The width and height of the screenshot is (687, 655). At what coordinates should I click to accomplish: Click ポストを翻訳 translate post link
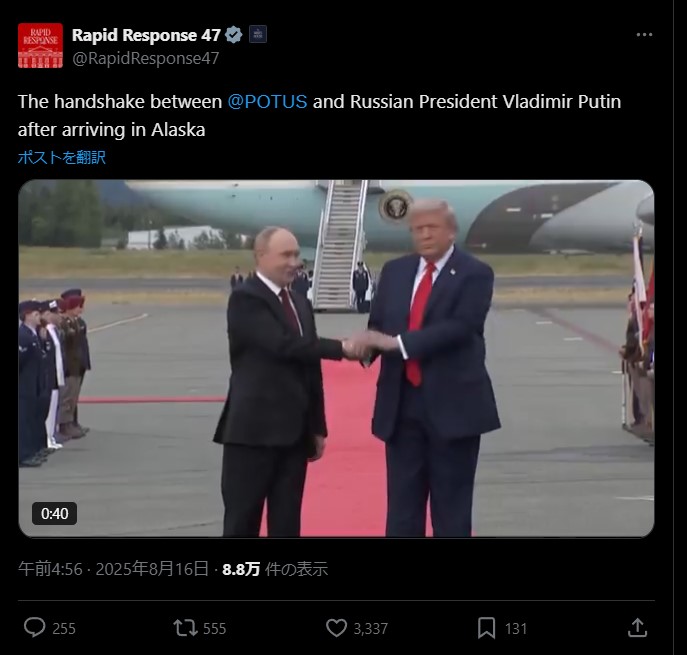pos(62,157)
